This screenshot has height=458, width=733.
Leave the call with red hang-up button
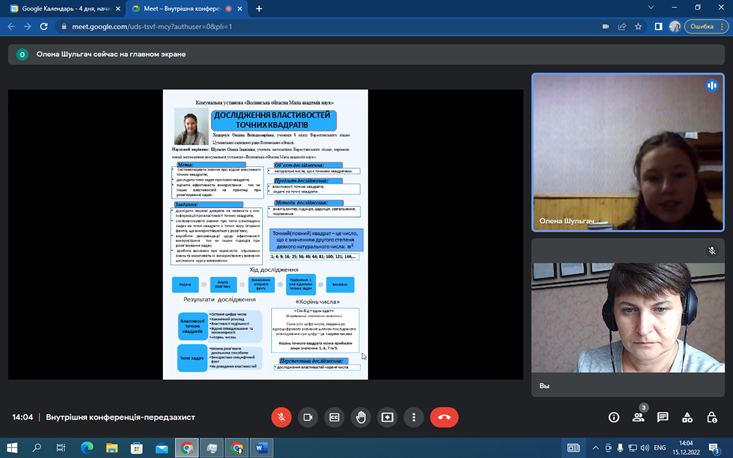444,417
